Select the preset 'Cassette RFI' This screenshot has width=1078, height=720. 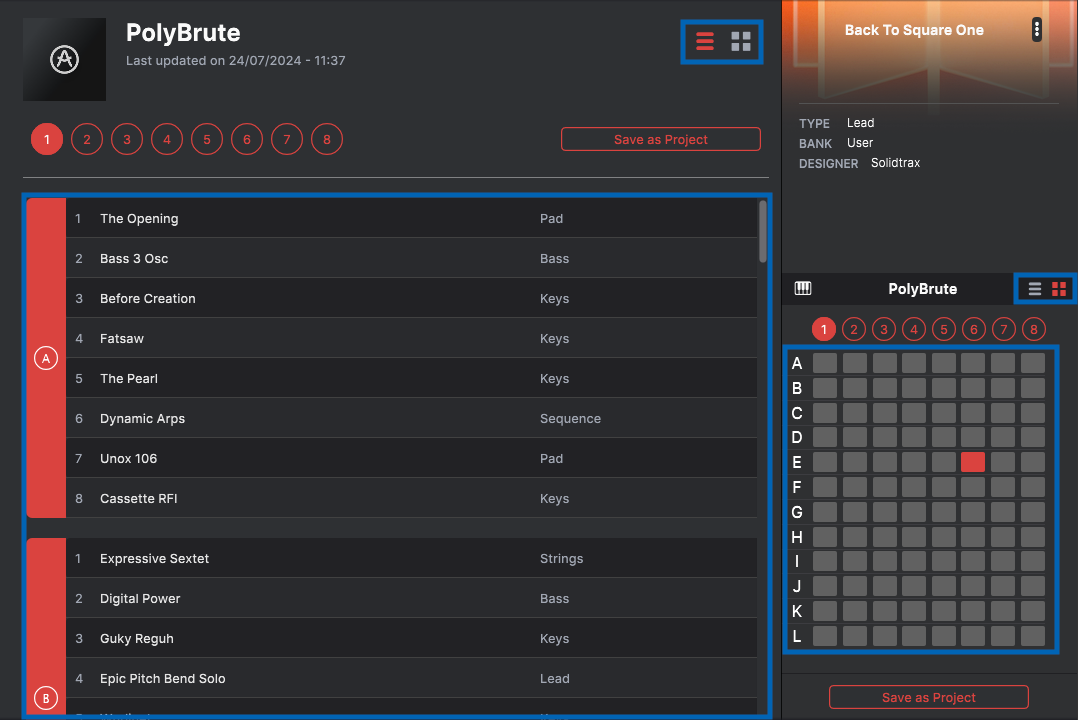pyautogui.click(x=411, y=497)
